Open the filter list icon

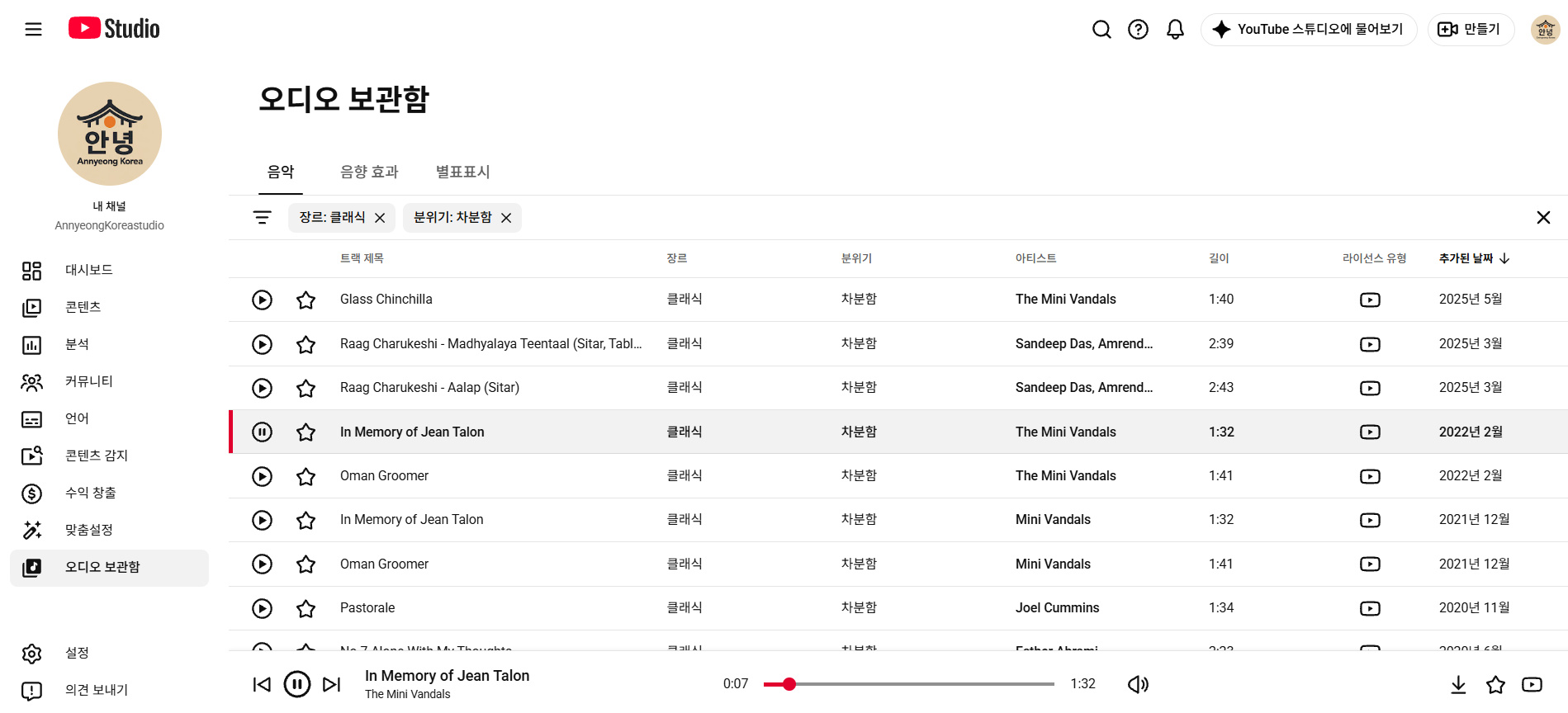pyautogui.click(x=262, y=218)
